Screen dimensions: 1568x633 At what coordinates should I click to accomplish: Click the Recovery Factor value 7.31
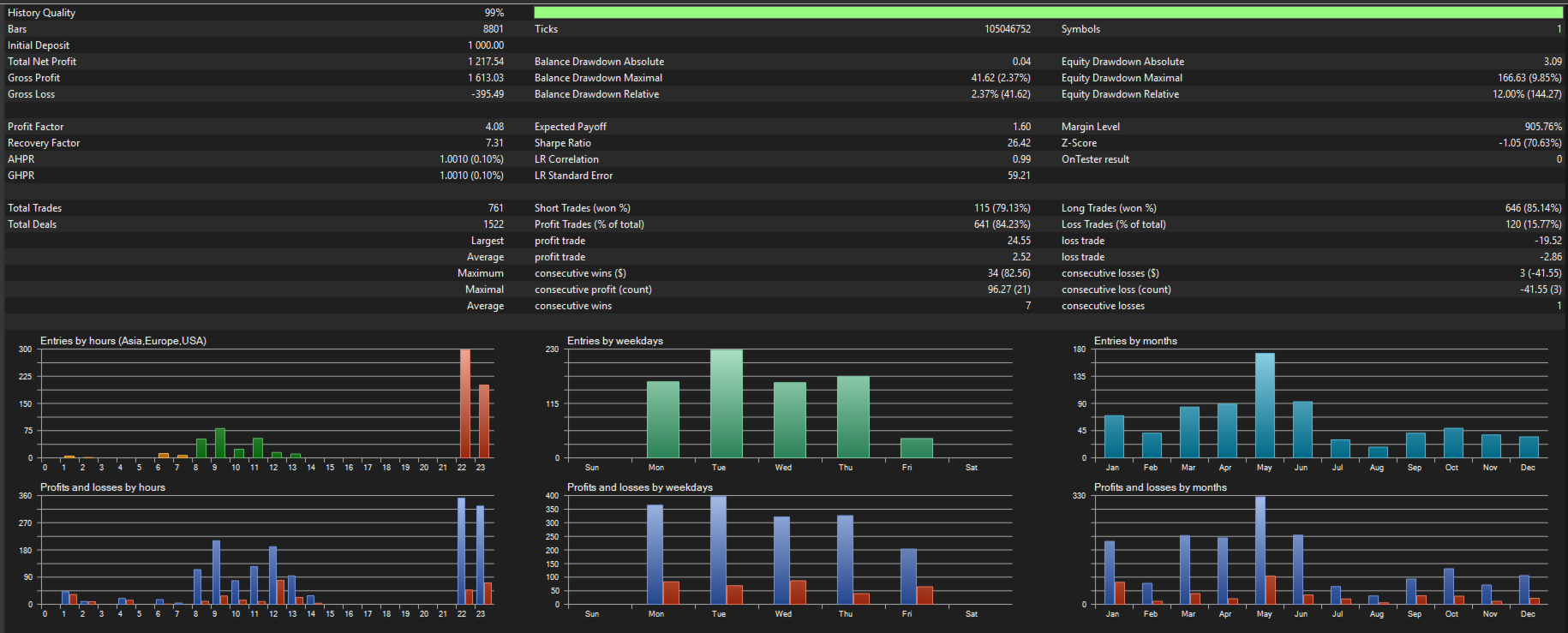tap(494, 143)
